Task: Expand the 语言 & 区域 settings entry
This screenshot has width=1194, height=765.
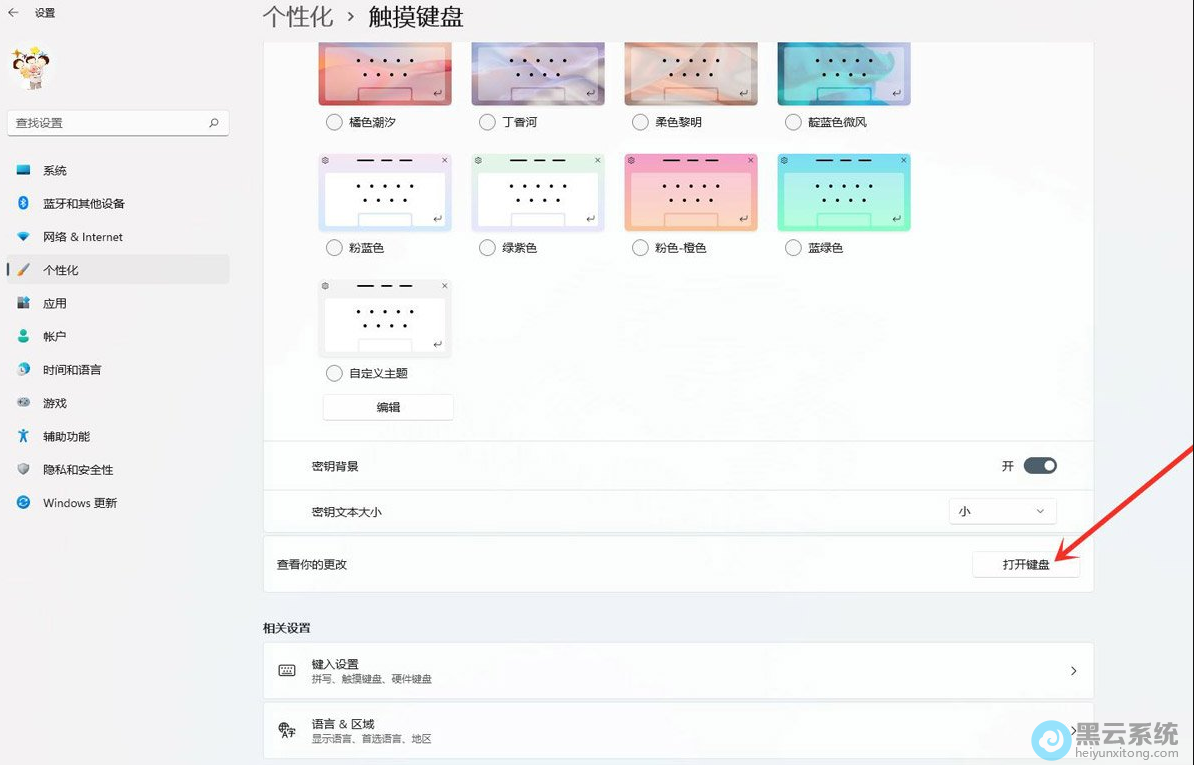Action: (677, 730)
